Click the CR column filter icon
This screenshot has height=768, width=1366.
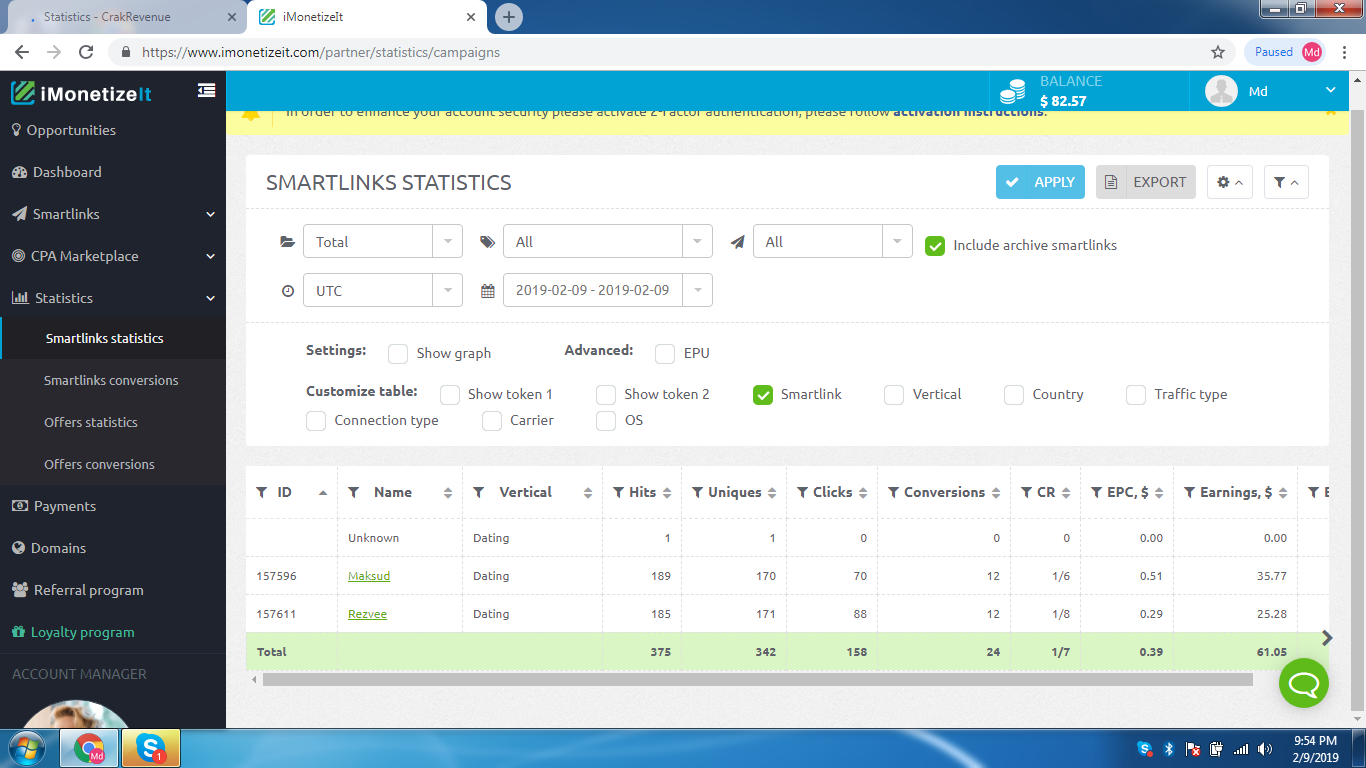click(1027, 492)
